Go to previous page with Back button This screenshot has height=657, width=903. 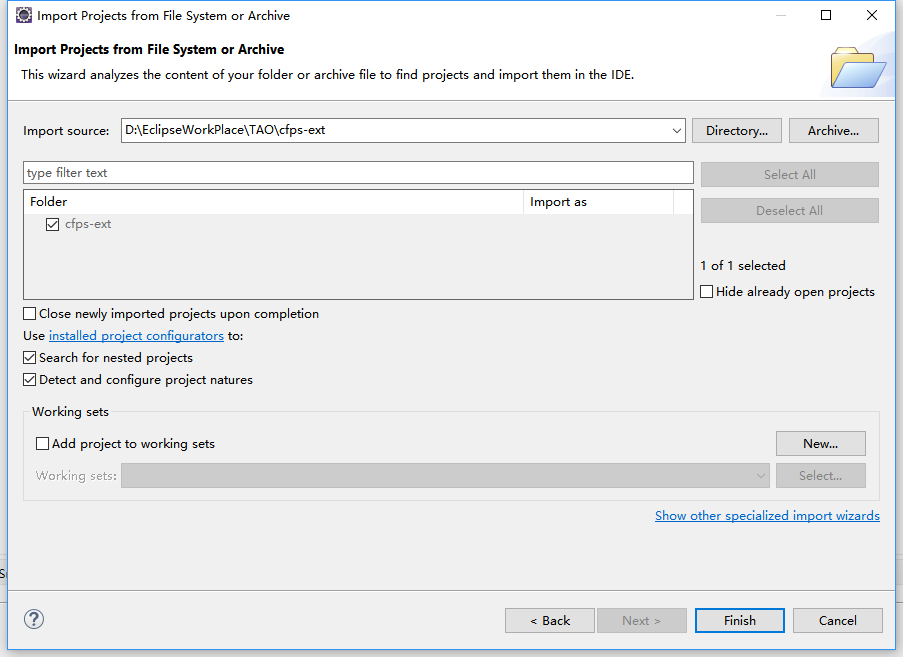[x=550, y=620]
